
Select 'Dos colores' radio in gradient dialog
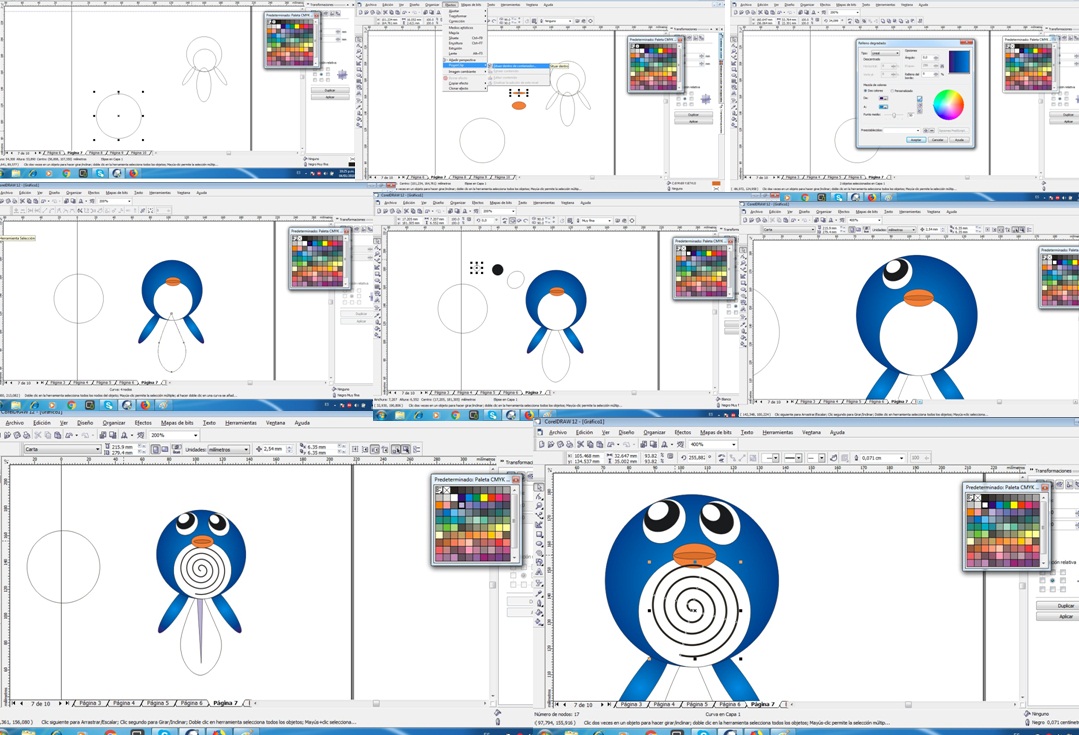(x=865, y=91)
